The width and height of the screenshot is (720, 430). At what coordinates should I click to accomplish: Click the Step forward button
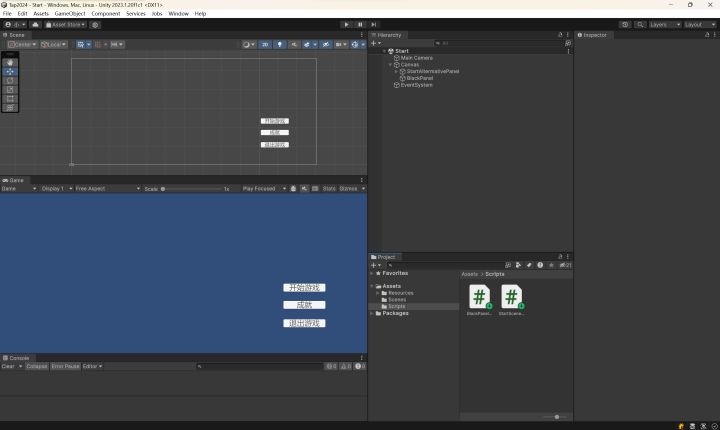coord(373,24)
